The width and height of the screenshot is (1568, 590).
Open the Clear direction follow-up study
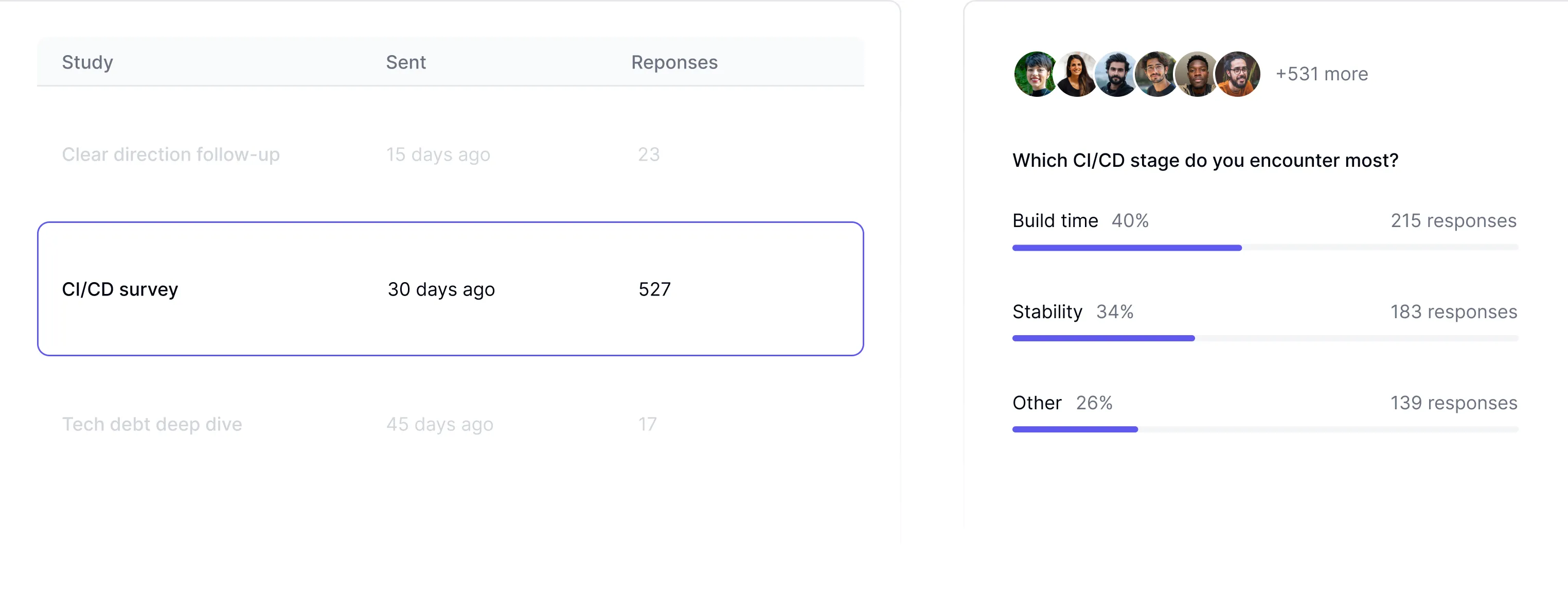point(170,154)
